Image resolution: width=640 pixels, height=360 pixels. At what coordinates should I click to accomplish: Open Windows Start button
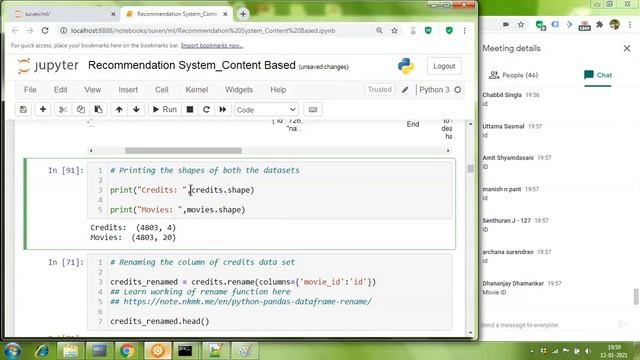[x=12, y=351]
